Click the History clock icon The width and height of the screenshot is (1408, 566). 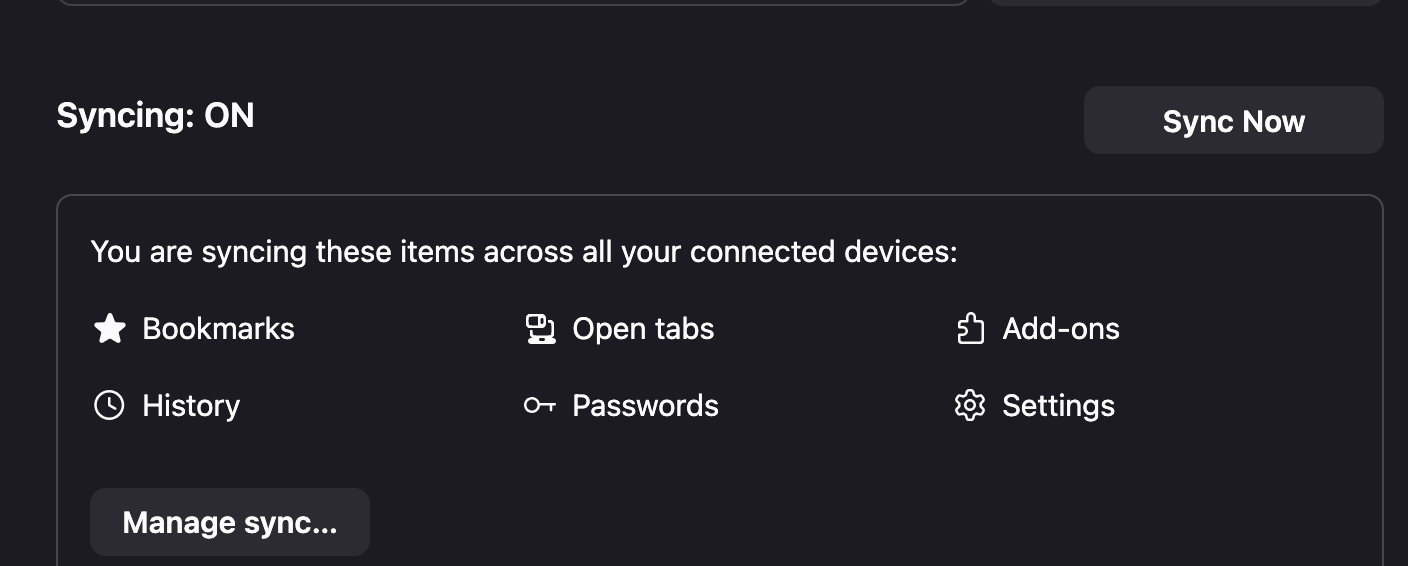tap(109, 405)
